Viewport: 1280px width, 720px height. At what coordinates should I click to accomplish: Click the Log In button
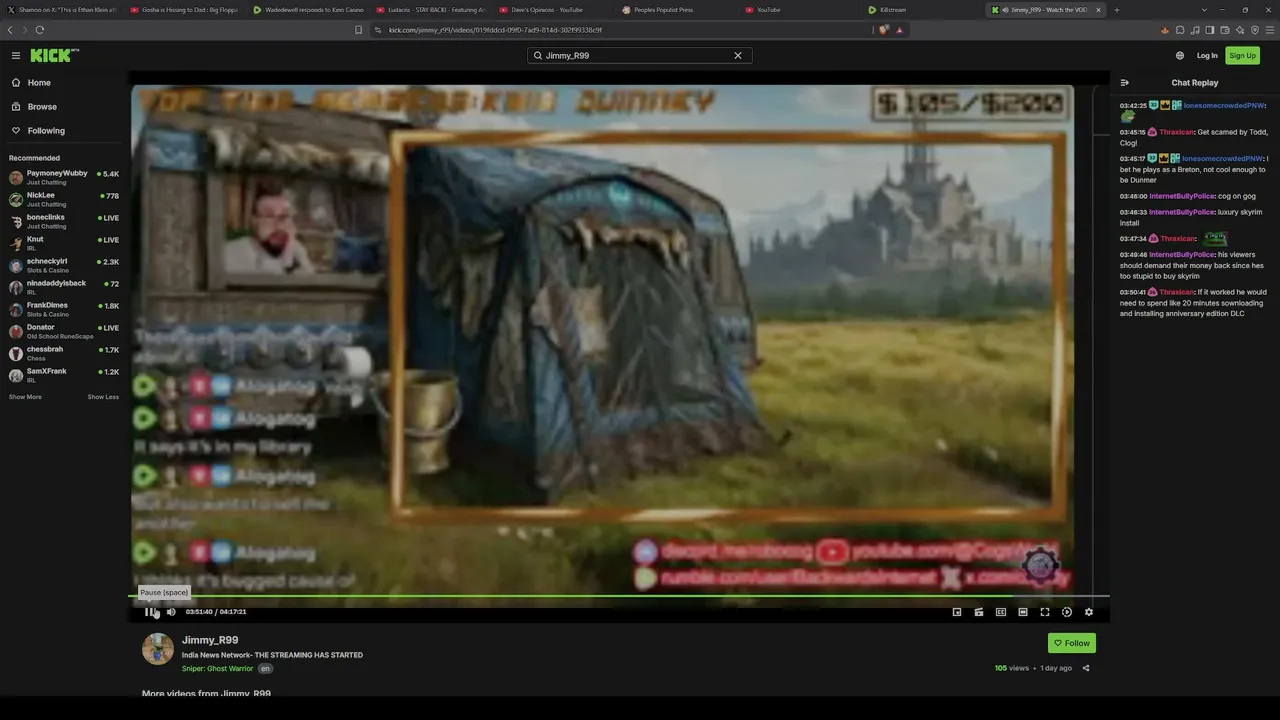(1207, 56)
